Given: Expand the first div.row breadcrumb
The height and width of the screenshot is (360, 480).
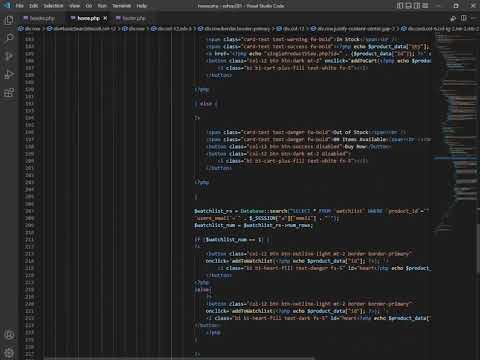Looking at the screenshot, I should 29,29.
